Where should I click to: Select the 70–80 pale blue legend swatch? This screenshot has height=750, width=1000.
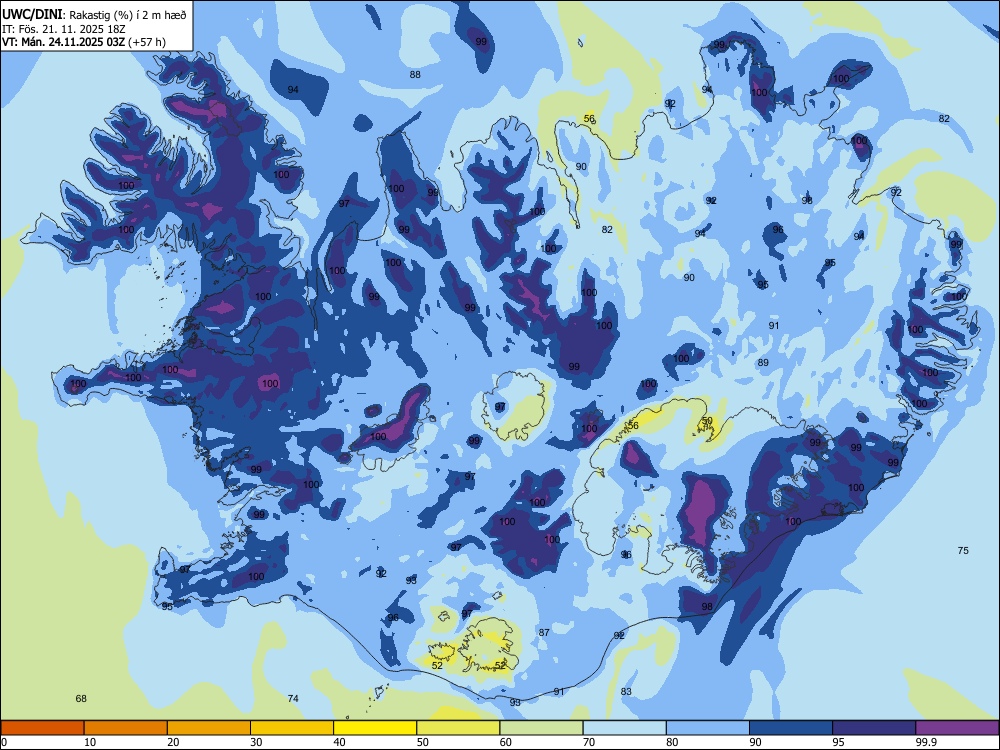coord(624,728)
